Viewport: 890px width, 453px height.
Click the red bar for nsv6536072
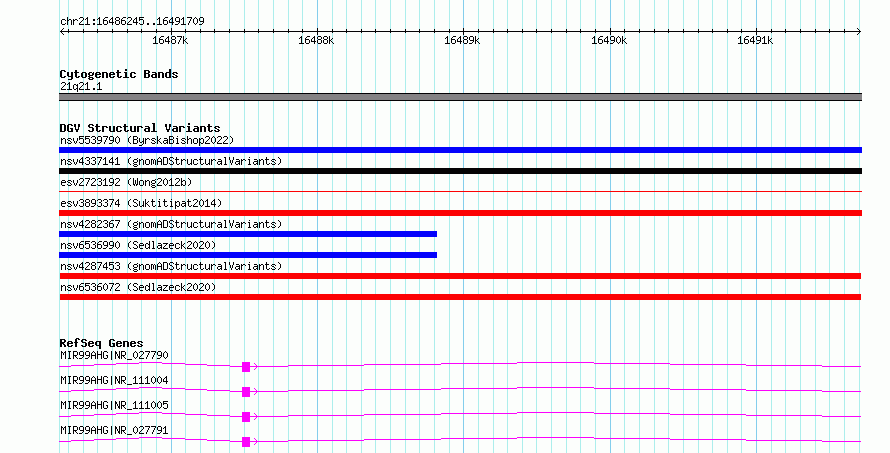[460, 297]
